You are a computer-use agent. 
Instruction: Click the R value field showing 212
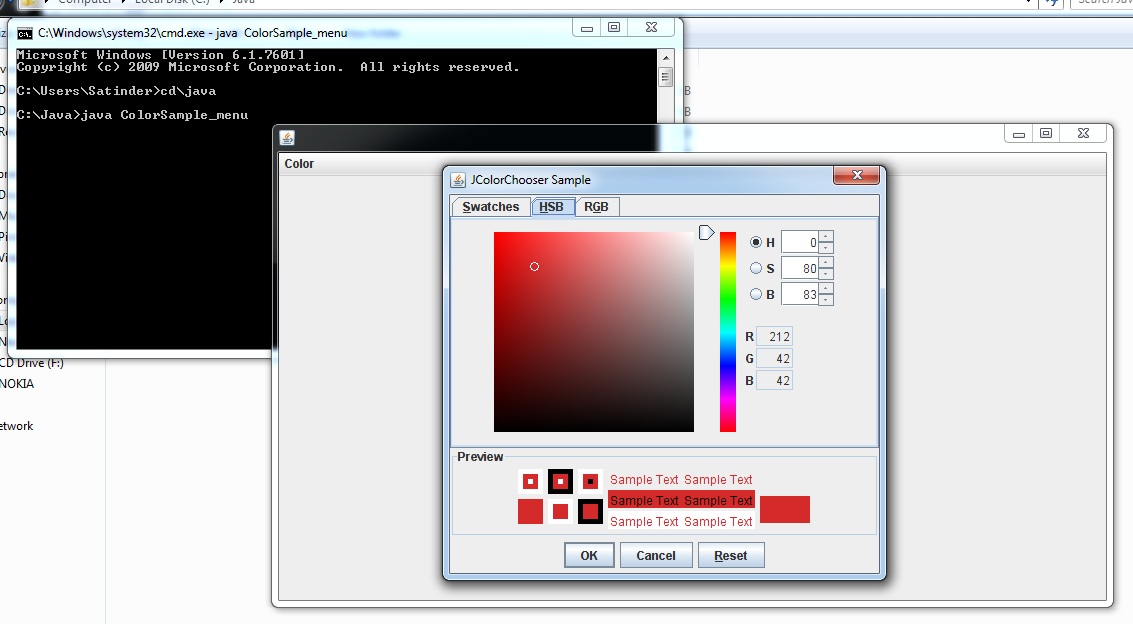[775, 337]
